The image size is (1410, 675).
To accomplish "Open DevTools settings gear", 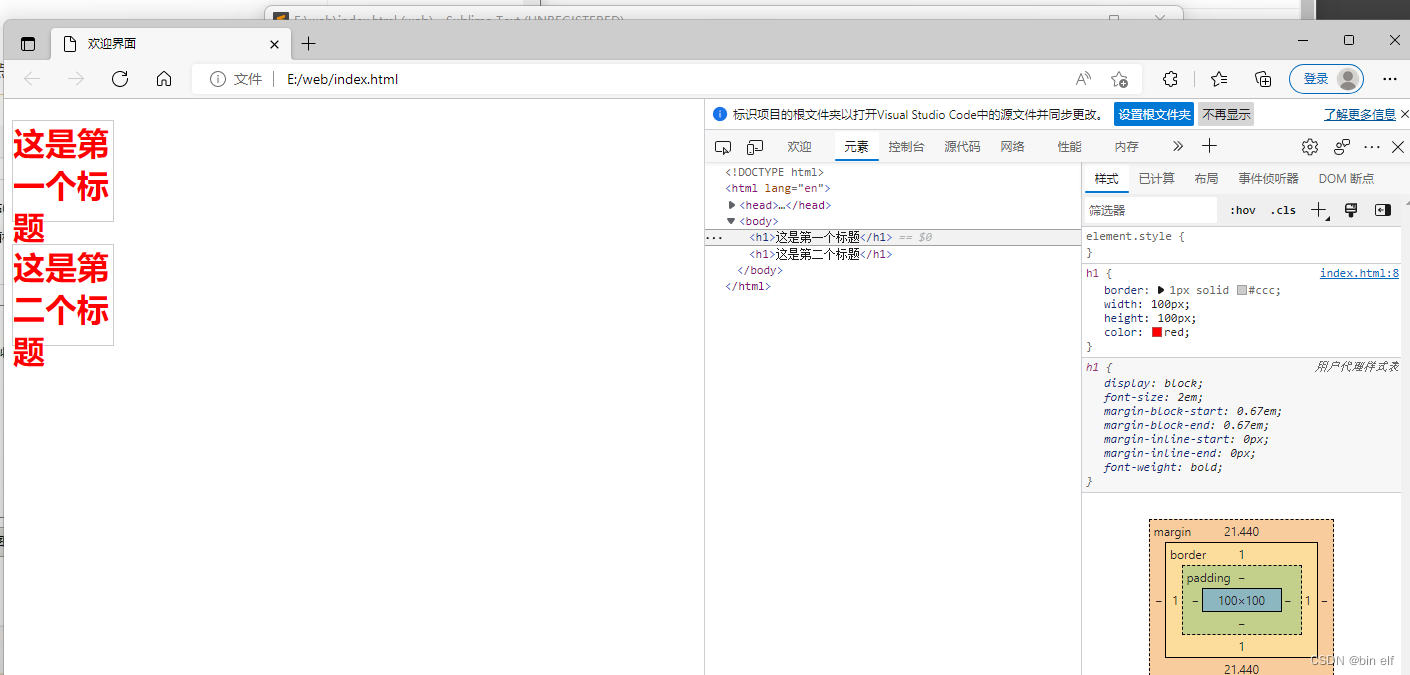I will pos(1310,146).
